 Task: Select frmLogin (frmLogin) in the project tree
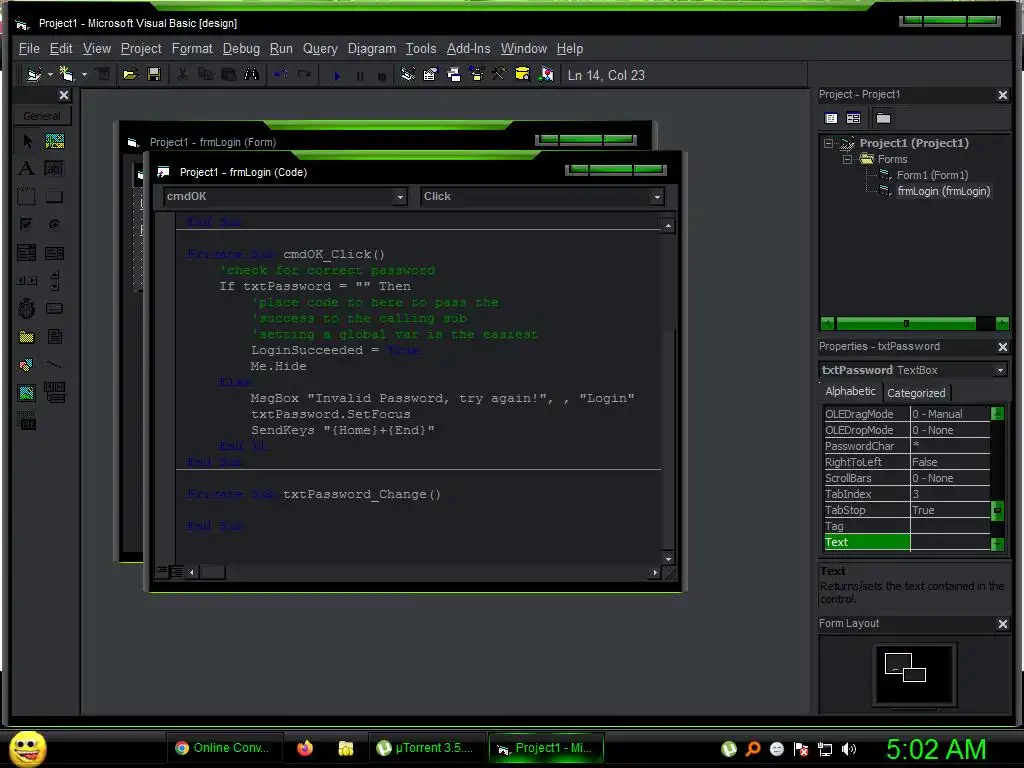(x=943, y=191)
